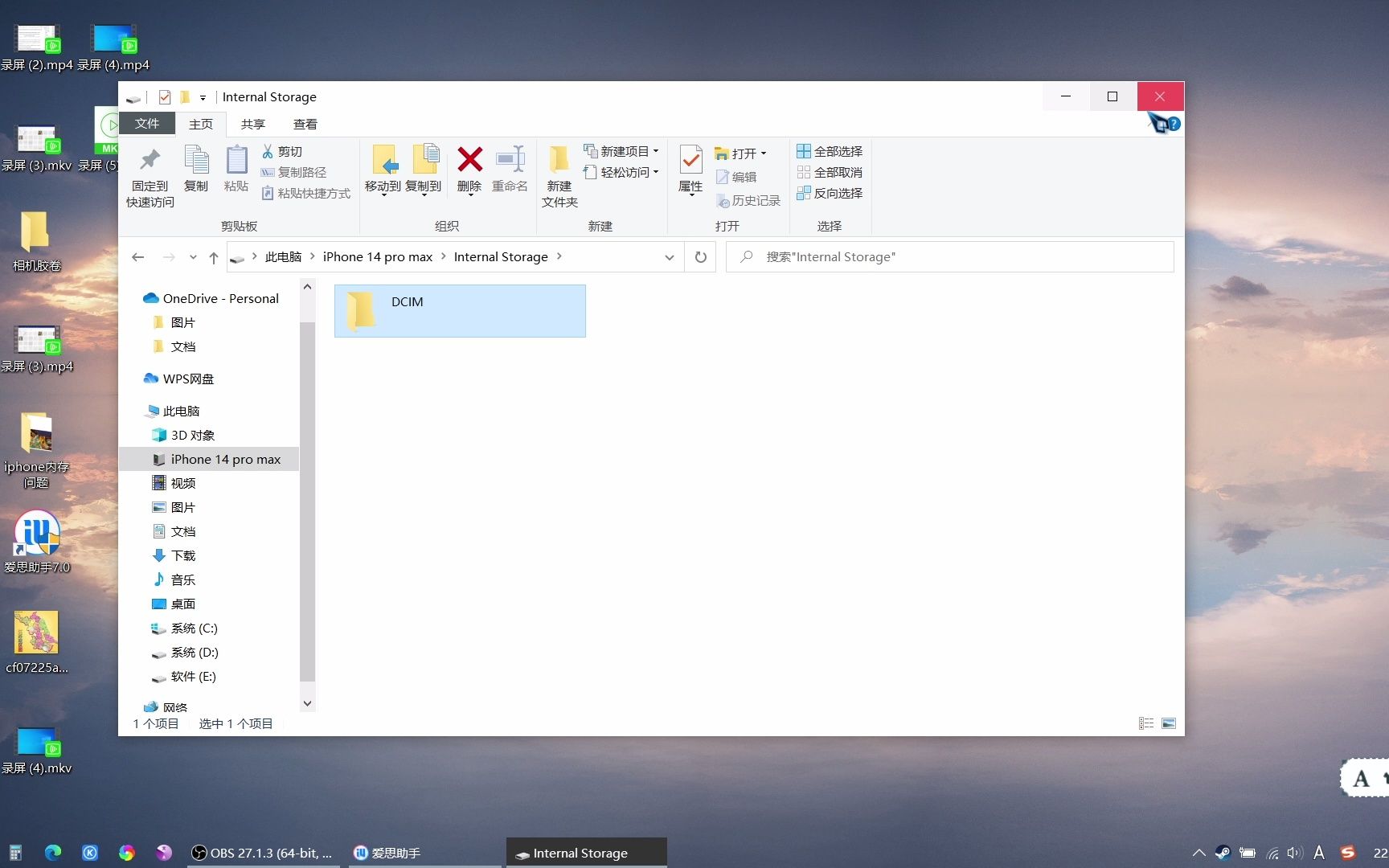
Task: Open Explorer help question mark
Action: tap(1174, 124)
